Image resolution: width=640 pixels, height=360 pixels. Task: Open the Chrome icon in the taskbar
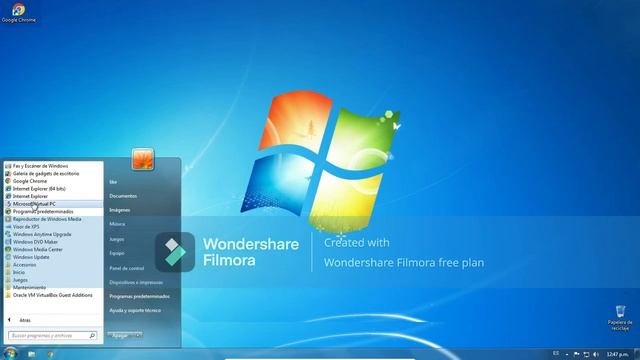[51, 354]
